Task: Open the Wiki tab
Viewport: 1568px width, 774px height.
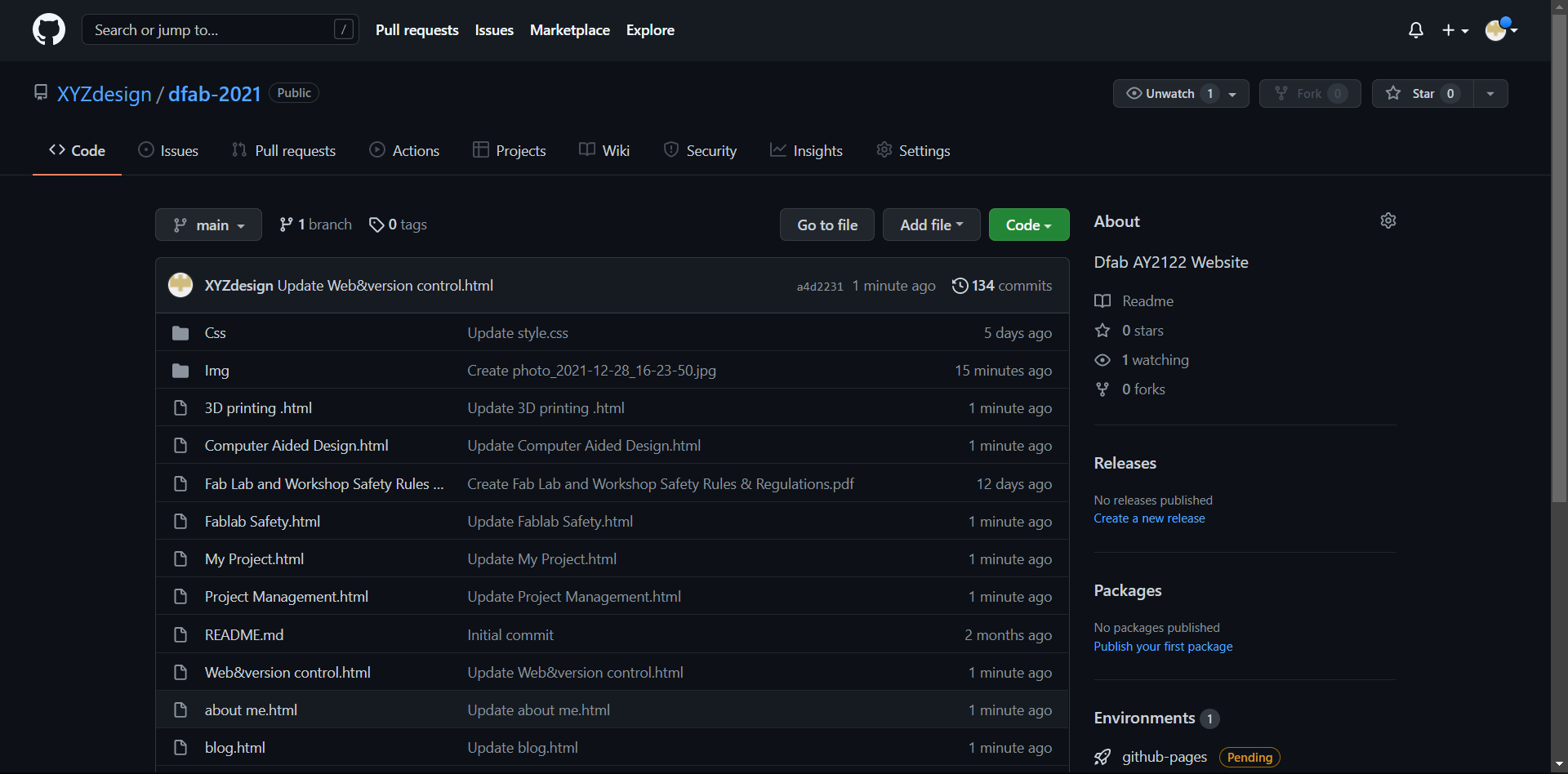Action: (604, 151)
